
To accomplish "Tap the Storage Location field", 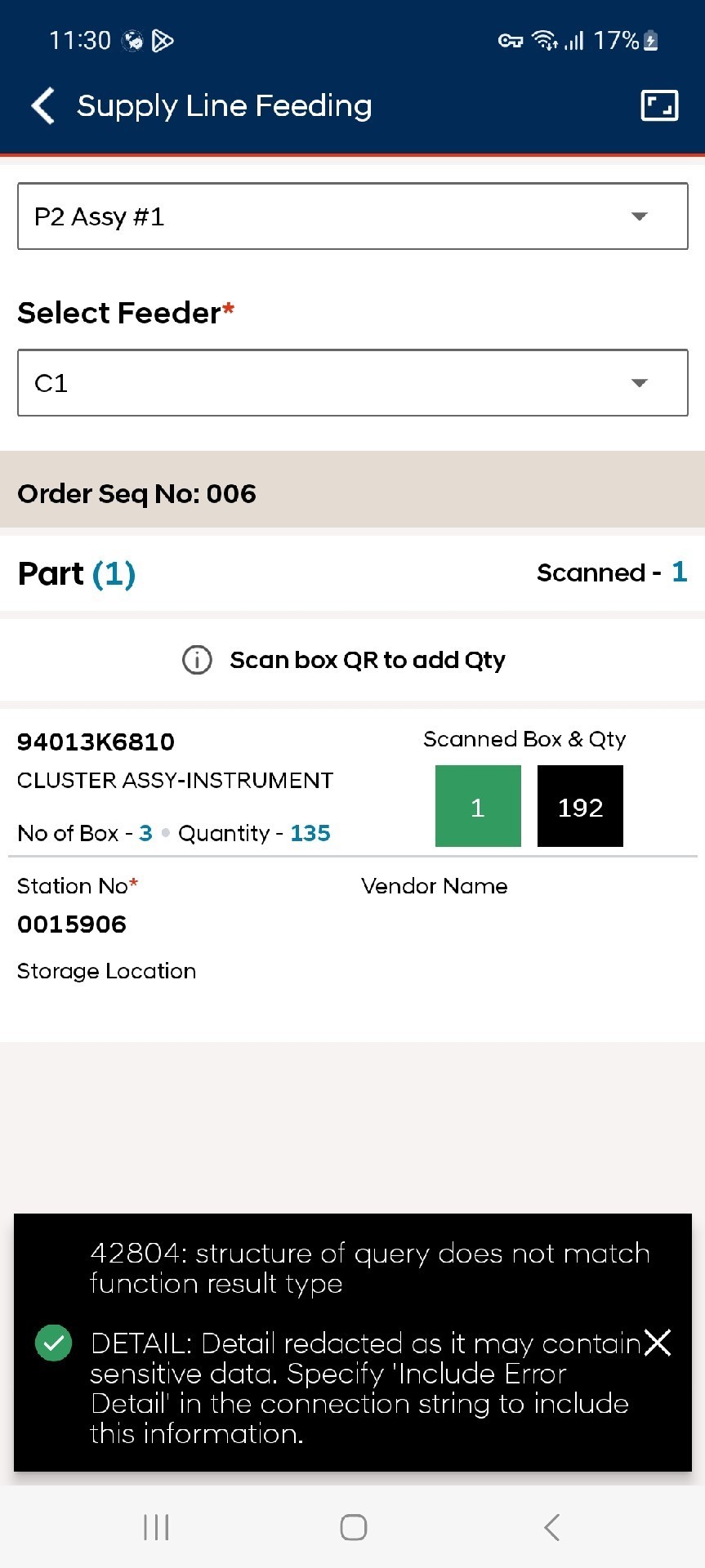I will click(107, 971).
